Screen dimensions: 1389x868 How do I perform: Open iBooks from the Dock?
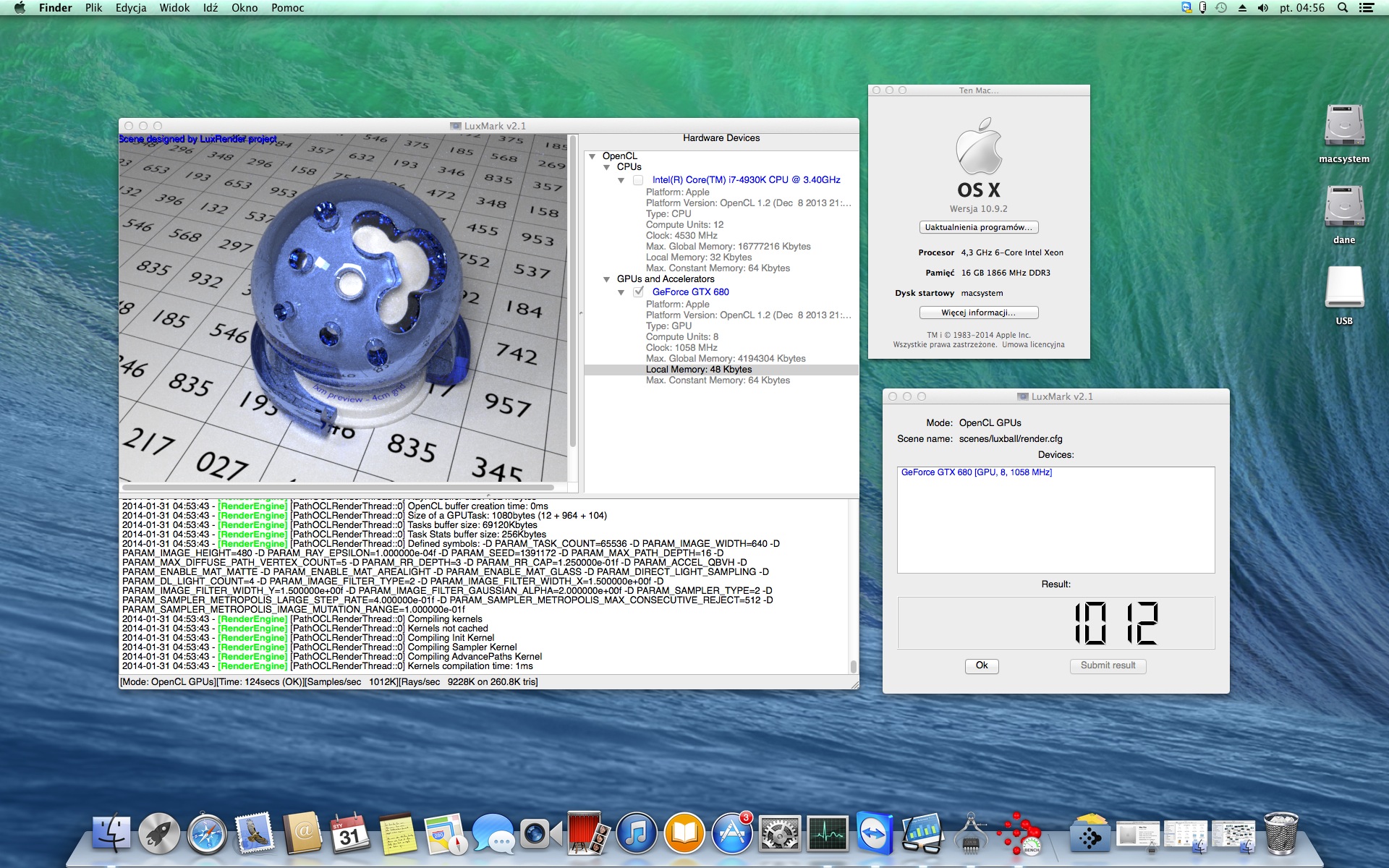point(684,834)
